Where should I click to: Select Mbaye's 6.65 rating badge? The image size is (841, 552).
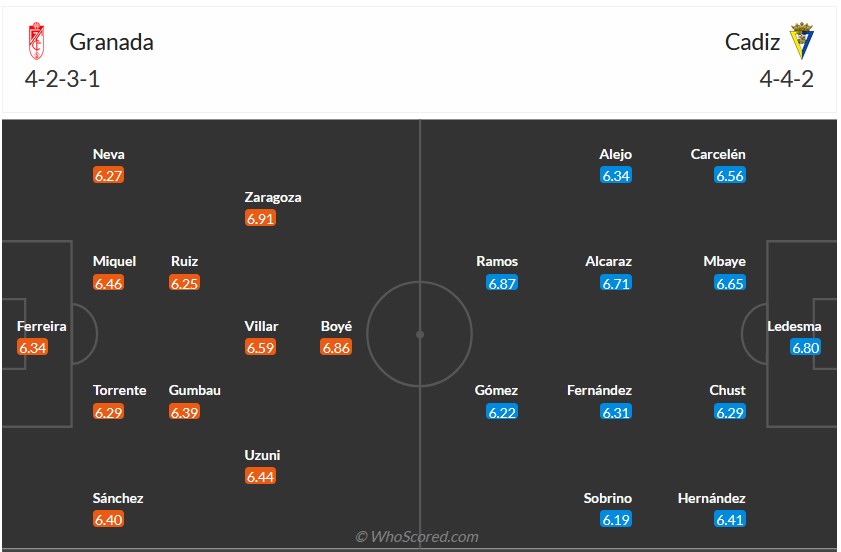click(730, 283)
